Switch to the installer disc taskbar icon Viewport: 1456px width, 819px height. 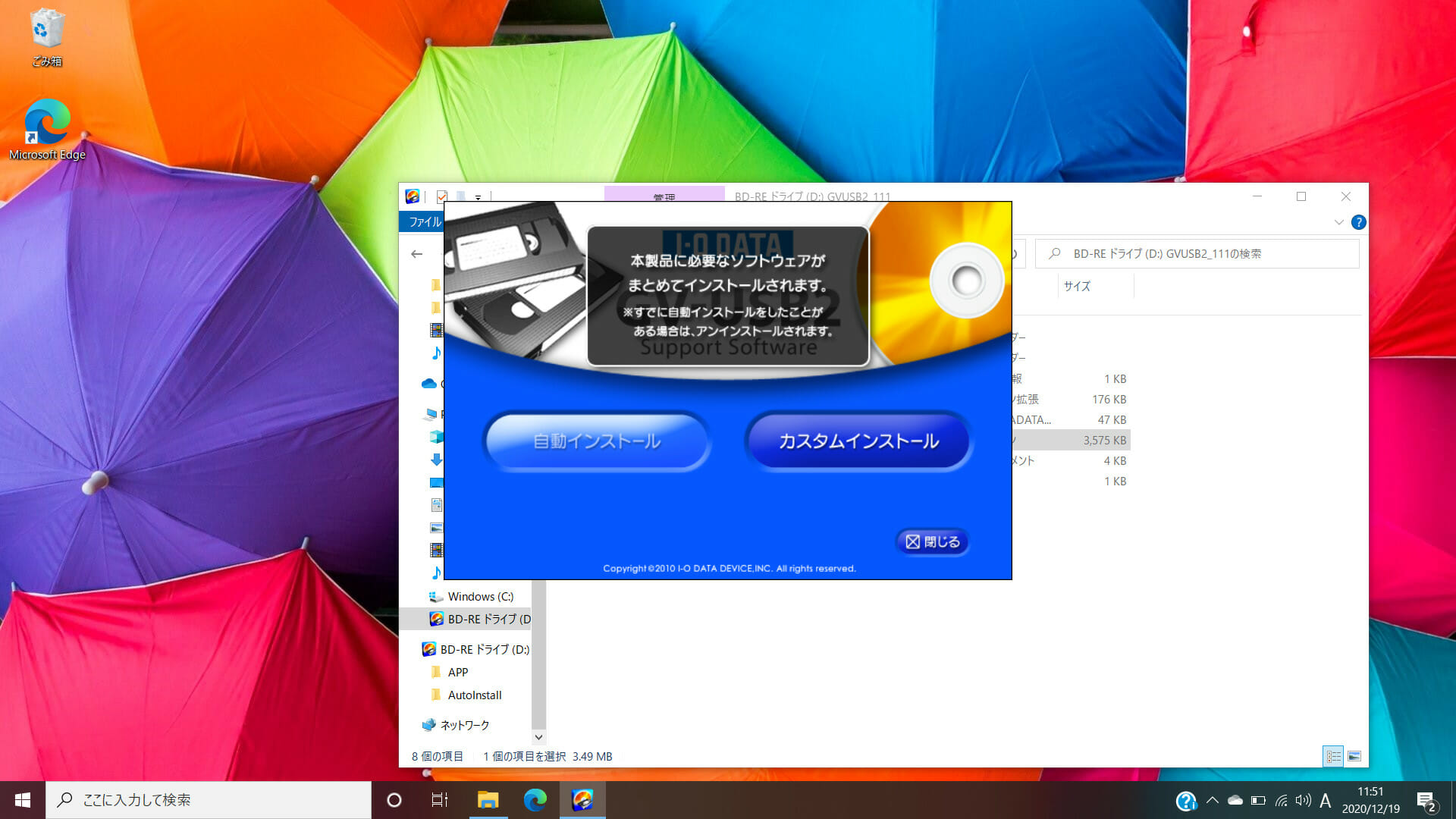(x=582, y=800)
